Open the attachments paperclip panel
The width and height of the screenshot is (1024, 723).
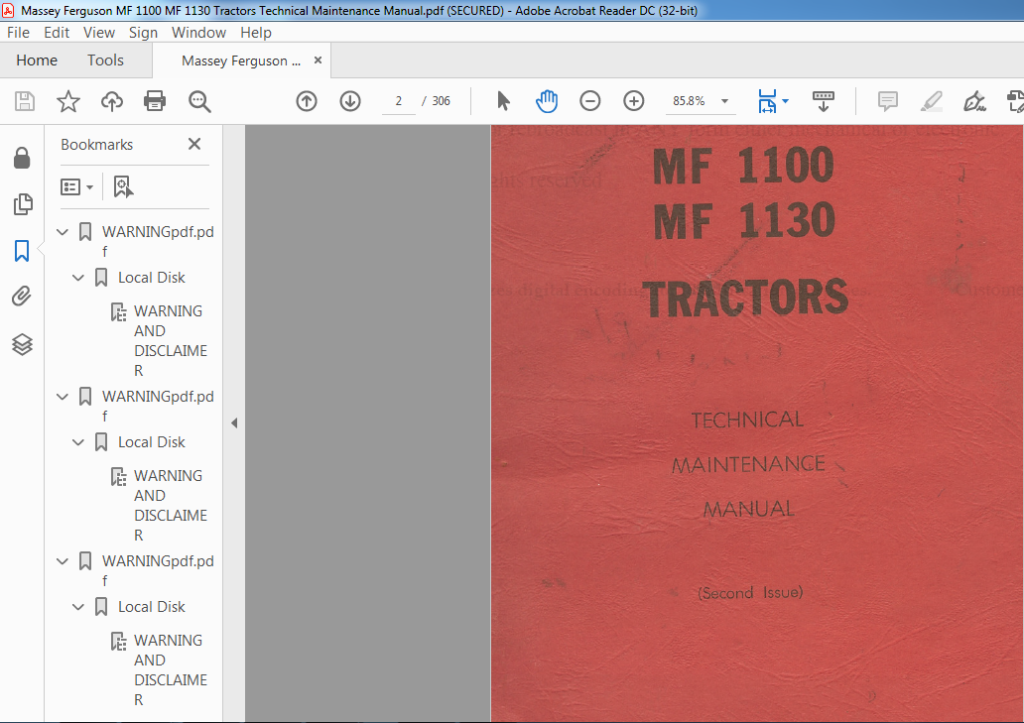point(22,297)
